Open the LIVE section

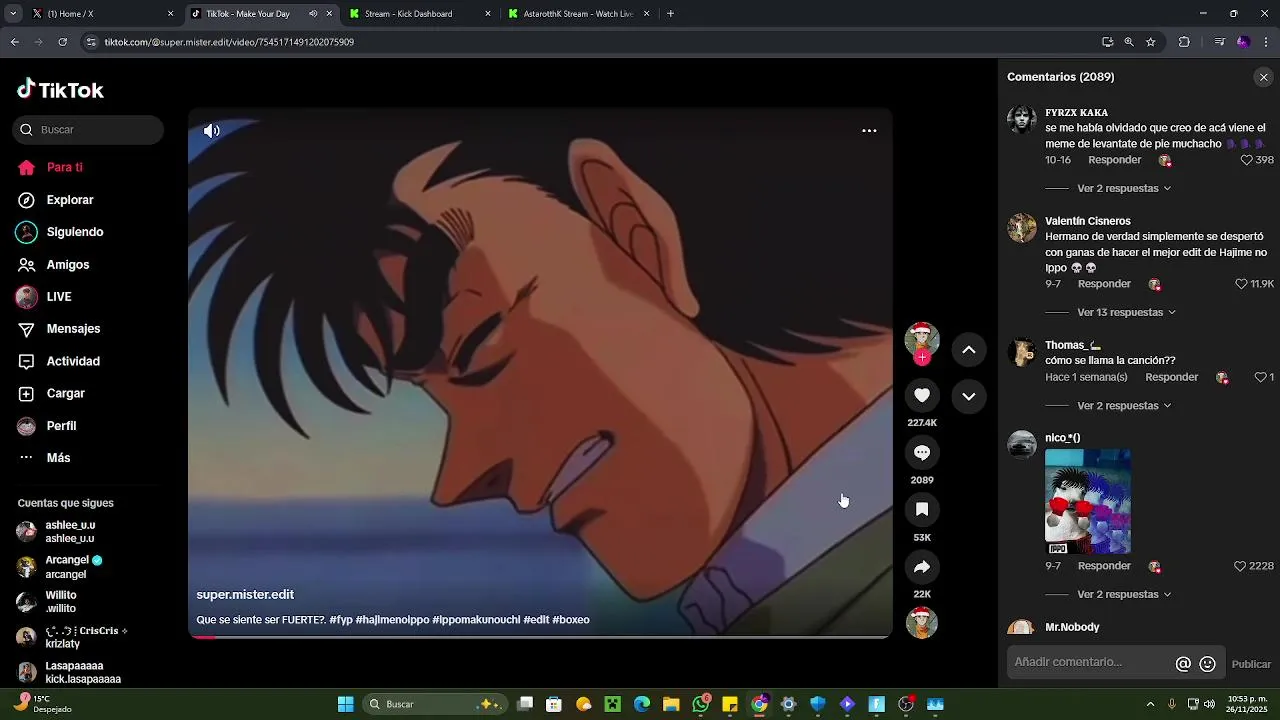point(59,297)
